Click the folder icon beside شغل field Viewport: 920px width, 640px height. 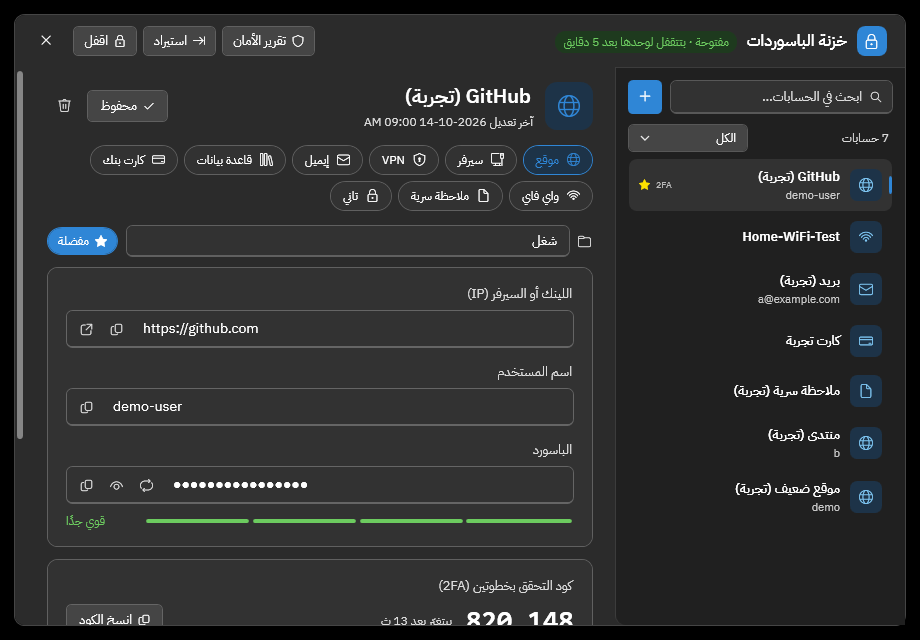point(584,241)
